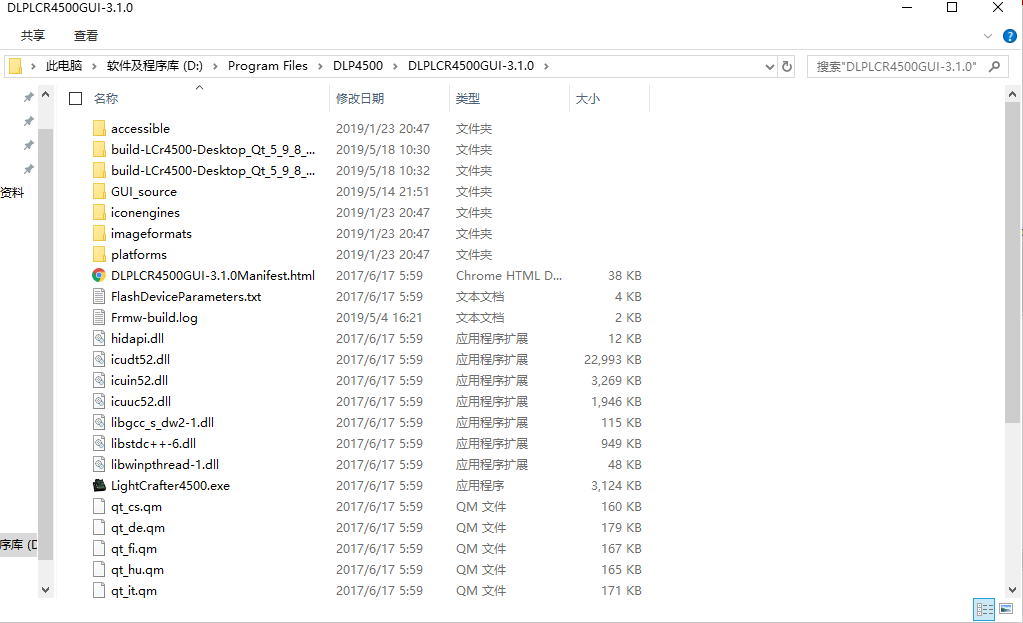Viewport: 1023px width, 623px height.
Task: Select the imageformats folder icon
Action: pos(99,234)
